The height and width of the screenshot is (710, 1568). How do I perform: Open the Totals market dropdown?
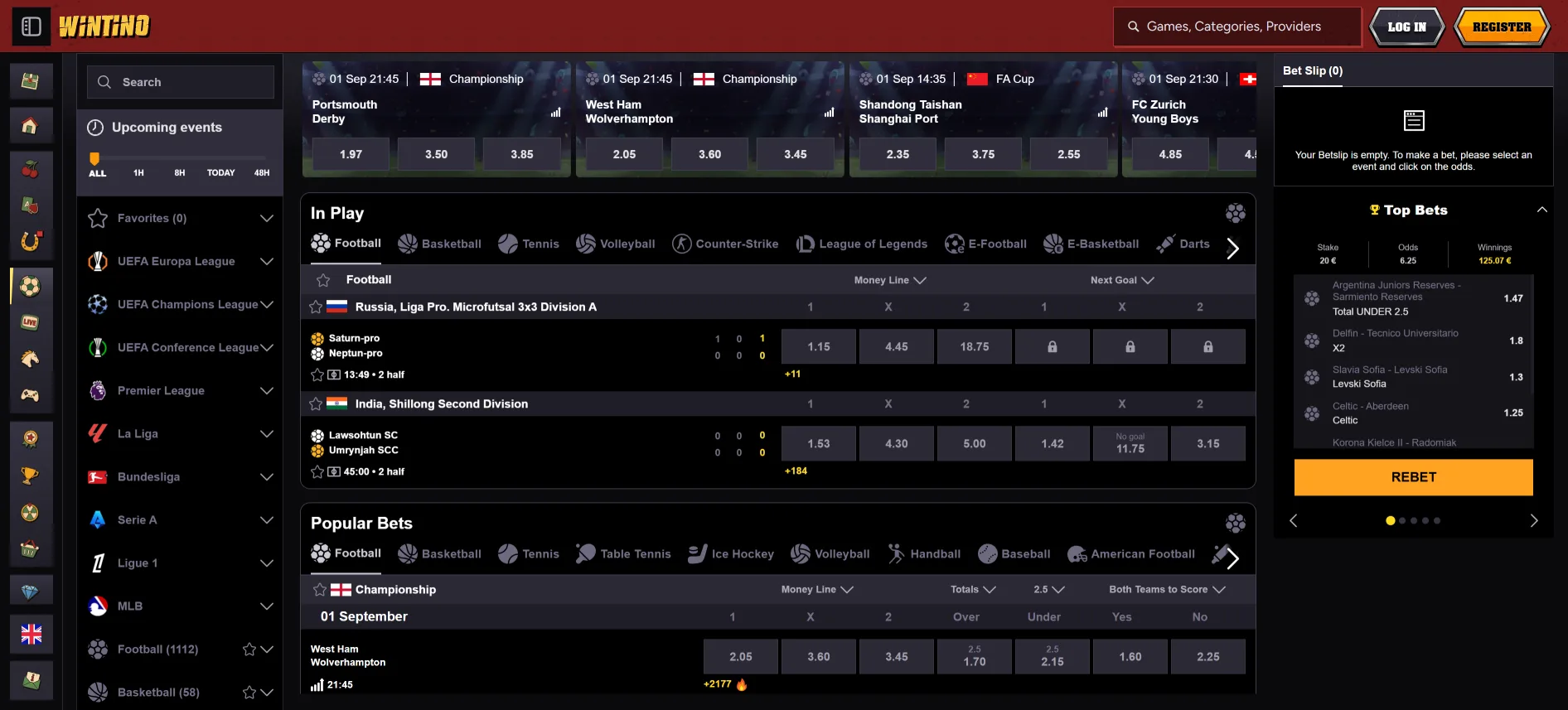973,589
